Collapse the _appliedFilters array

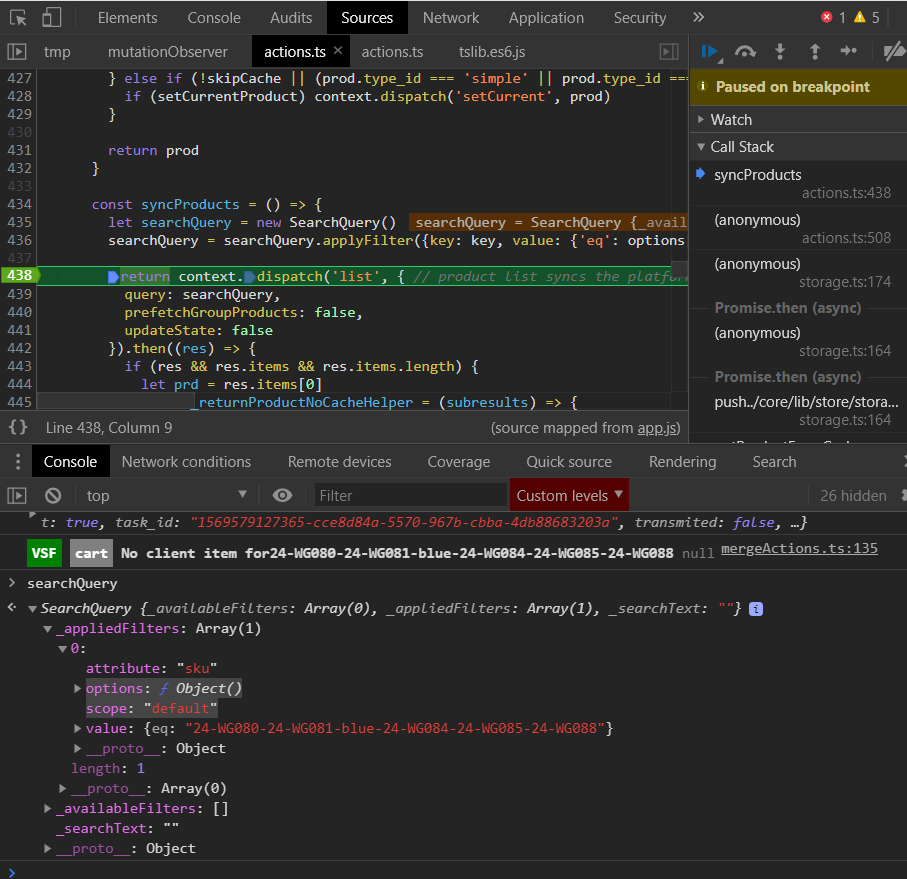pos(48,629)
